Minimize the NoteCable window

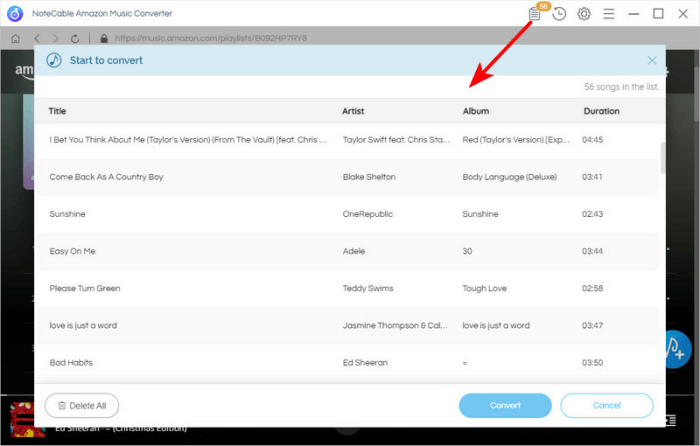(633, 14)
